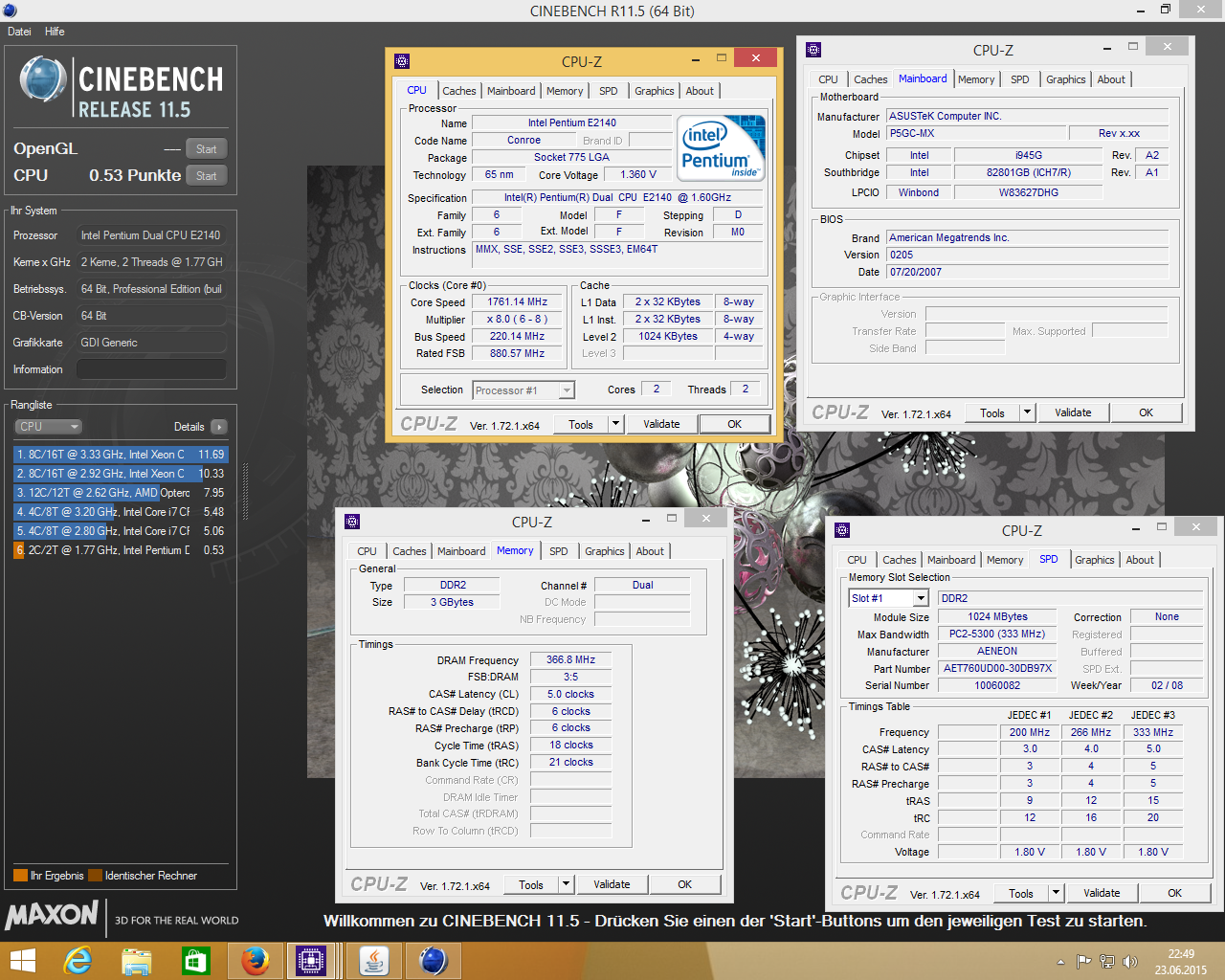Switch to Cinebench taskbar icon
Viewport: 1225px width, 980px height.
coord(434,961)
